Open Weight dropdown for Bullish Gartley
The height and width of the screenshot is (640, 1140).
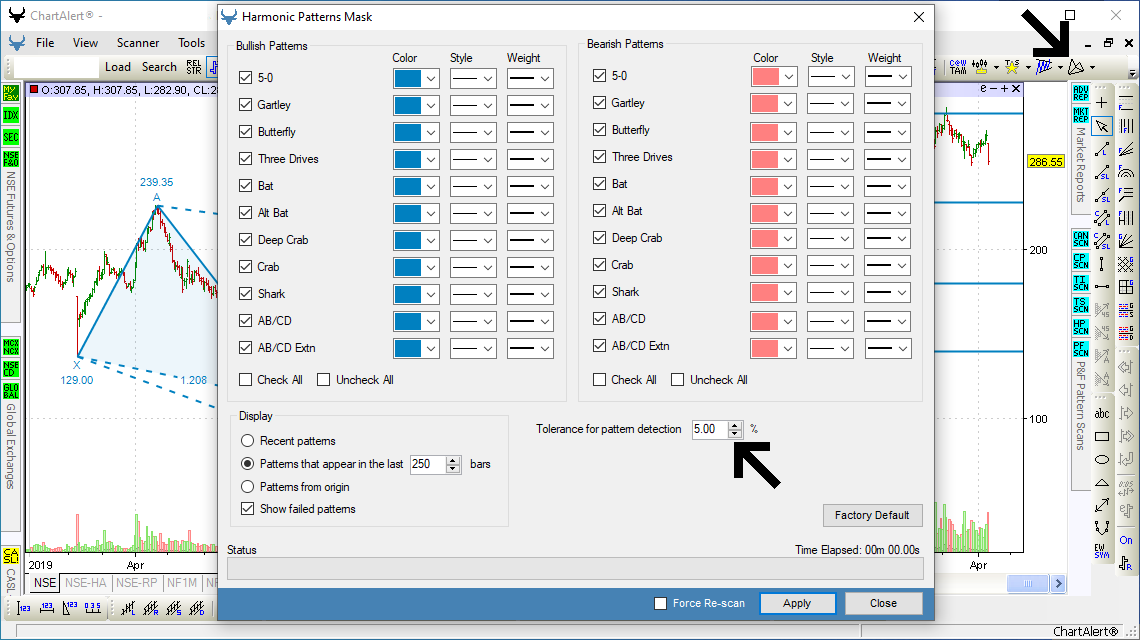point(530,105)
